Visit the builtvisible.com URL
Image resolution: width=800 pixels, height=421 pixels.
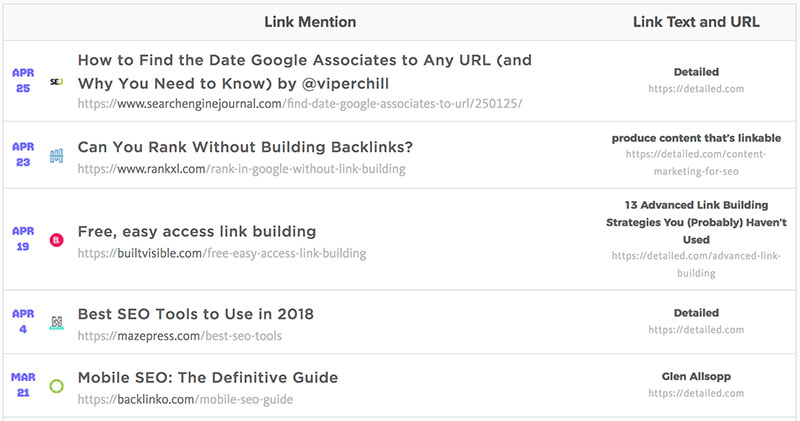(x=221, y=253)
